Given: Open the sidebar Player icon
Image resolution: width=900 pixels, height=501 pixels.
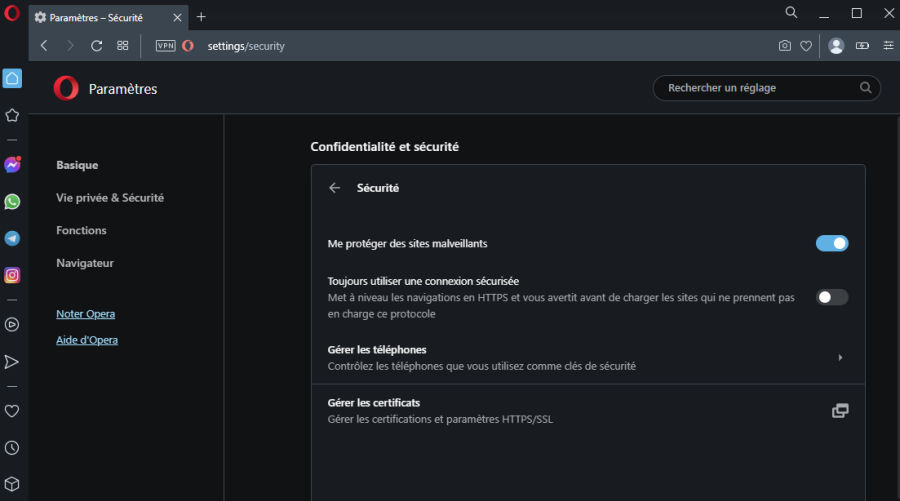Looking at the screenshot, I should coord(12,325).
